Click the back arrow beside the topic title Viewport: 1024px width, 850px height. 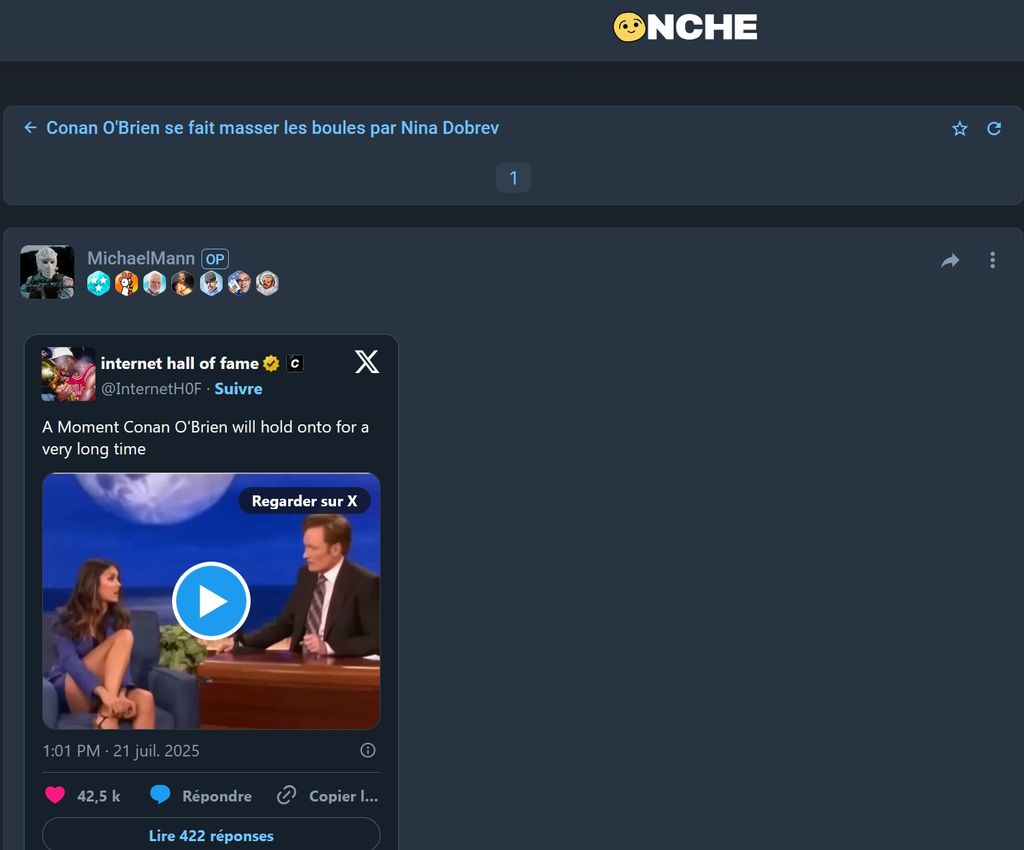point(30,128)
